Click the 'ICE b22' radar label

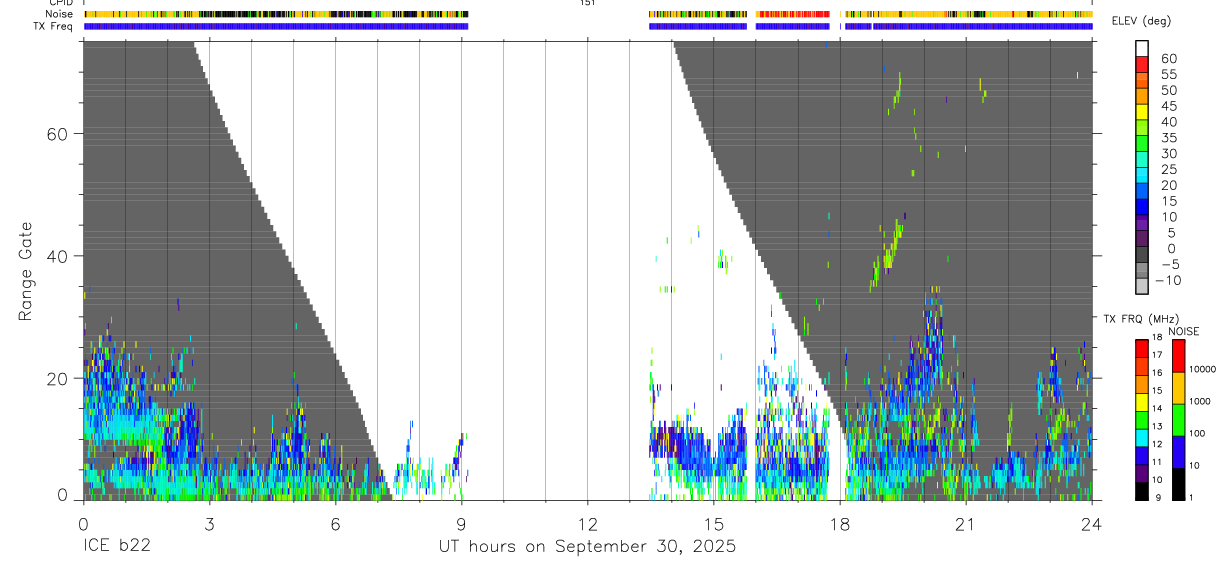(x=114, y=547)
